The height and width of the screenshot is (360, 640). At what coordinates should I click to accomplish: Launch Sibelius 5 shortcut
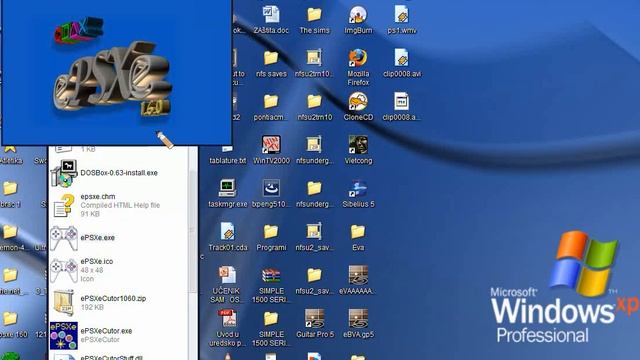click(358, 188)
